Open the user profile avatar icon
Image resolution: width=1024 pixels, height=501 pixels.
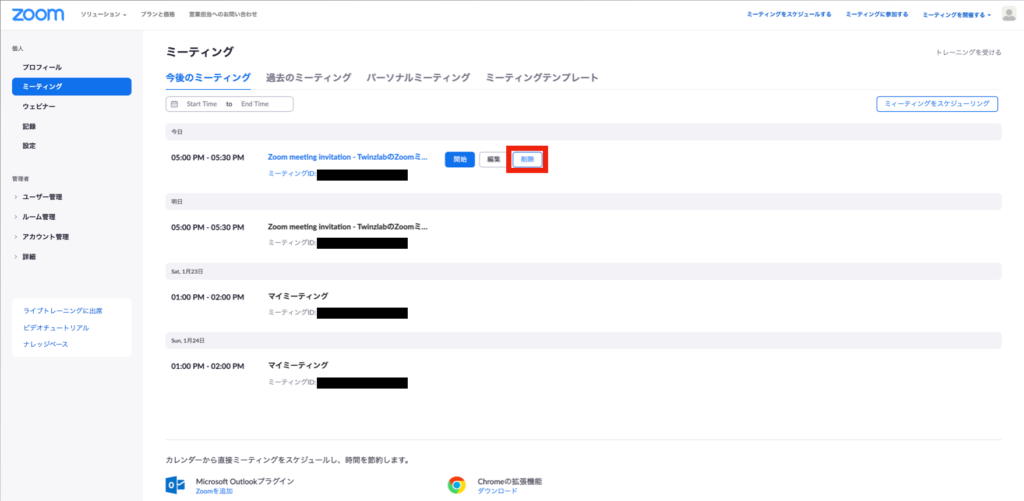coord(1007,14)
